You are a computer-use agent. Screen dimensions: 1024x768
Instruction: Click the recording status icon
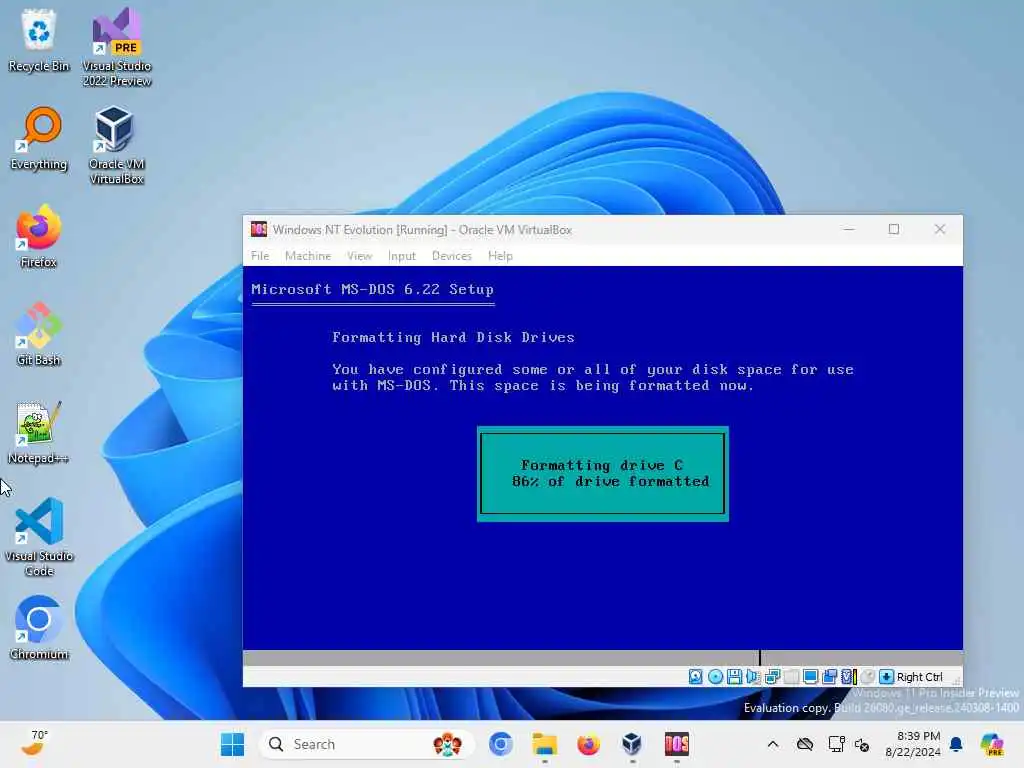click(867, 677)
